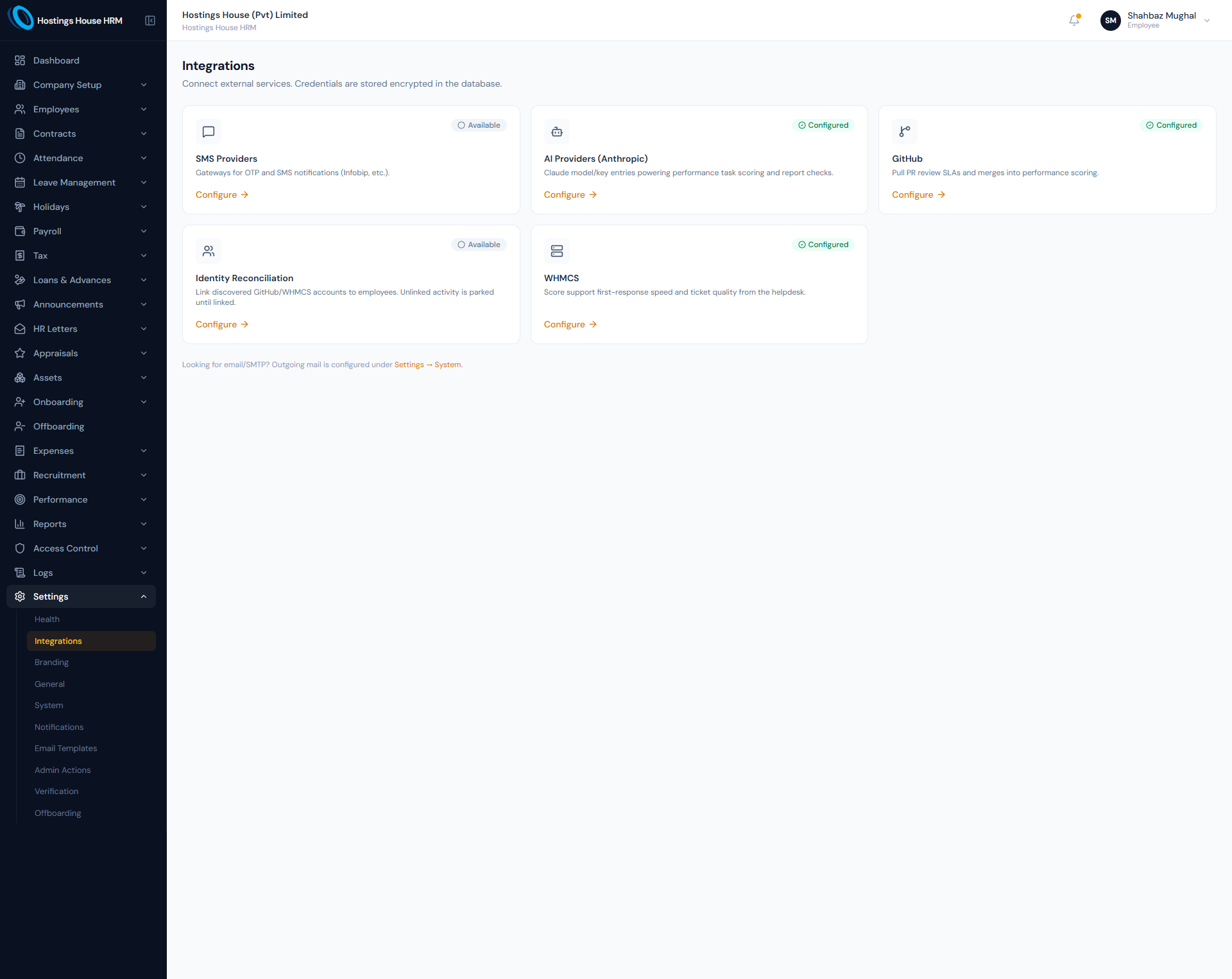Follow the Settings → System link
The image size is (1232, 979).
[x=428, y=365]
